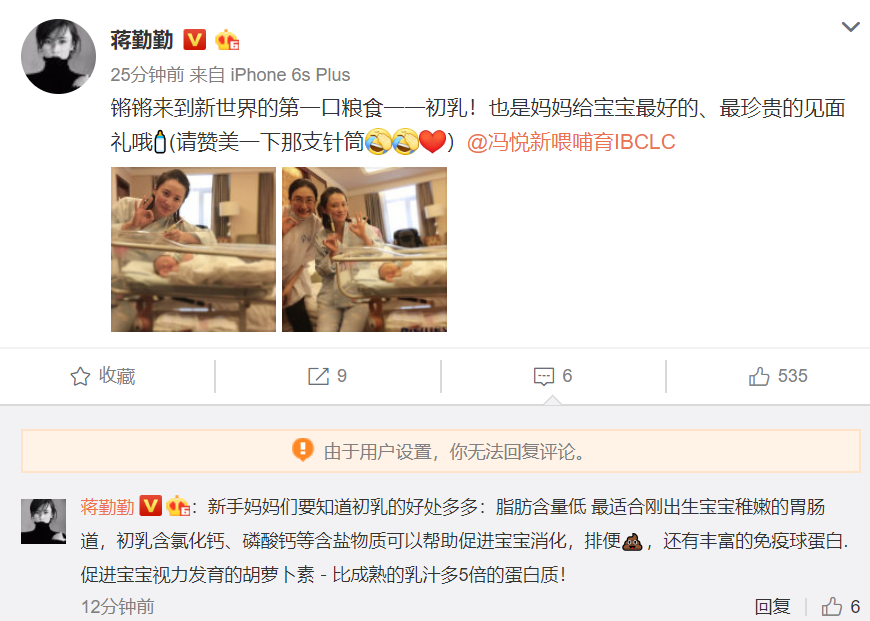Open comments via the speech bubble icon
This screenshot has width=870, height=621.
point(544,376)
